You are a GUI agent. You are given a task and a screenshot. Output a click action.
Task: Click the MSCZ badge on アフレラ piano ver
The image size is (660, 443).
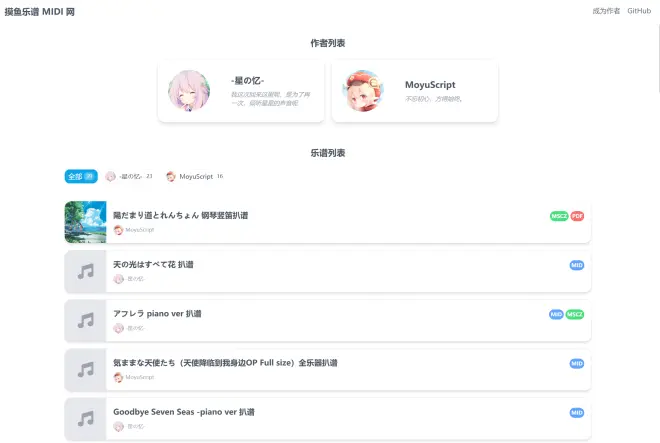pos(575,315)
